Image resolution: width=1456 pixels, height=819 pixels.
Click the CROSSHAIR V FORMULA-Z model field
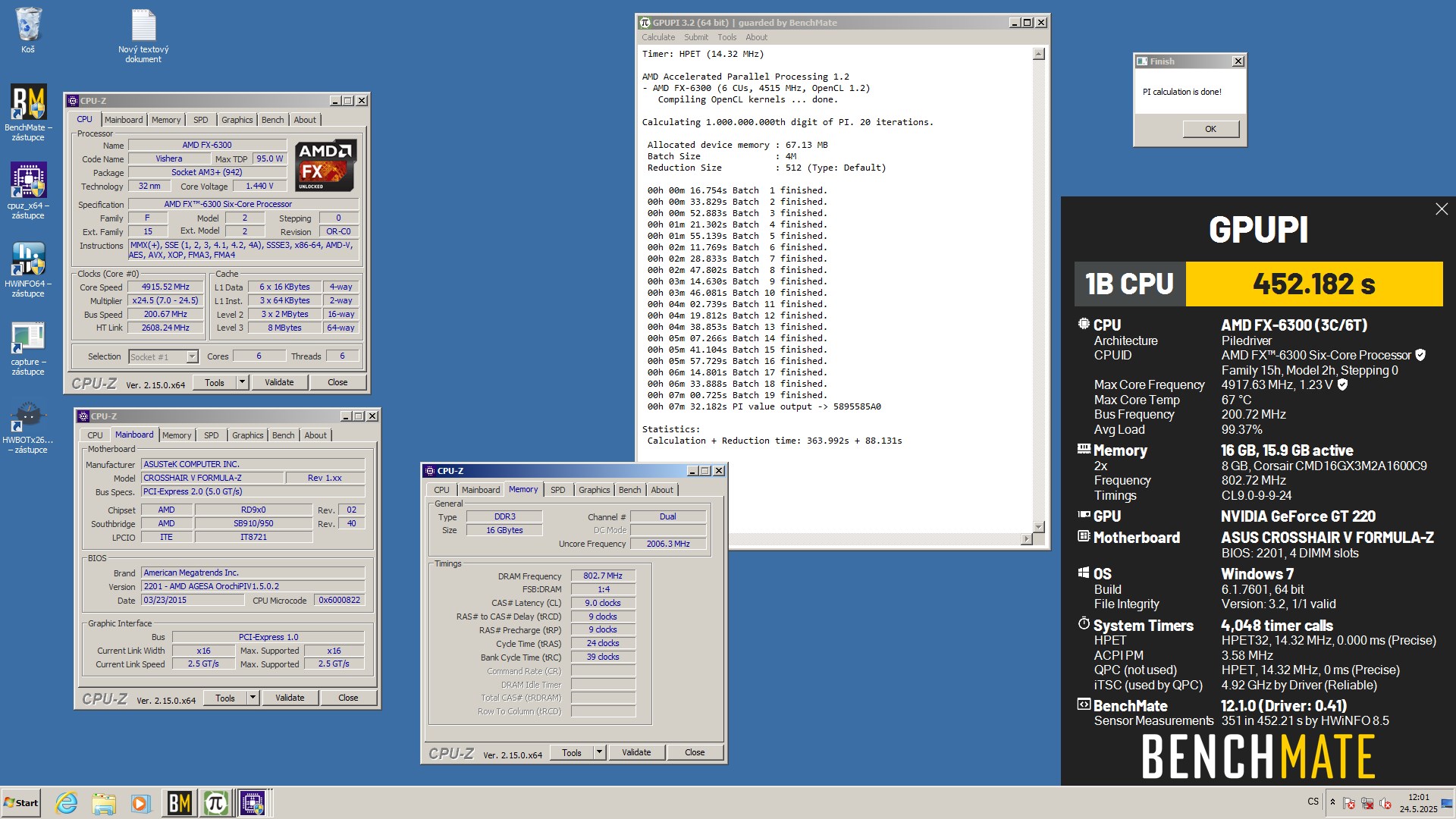[213, 478]
